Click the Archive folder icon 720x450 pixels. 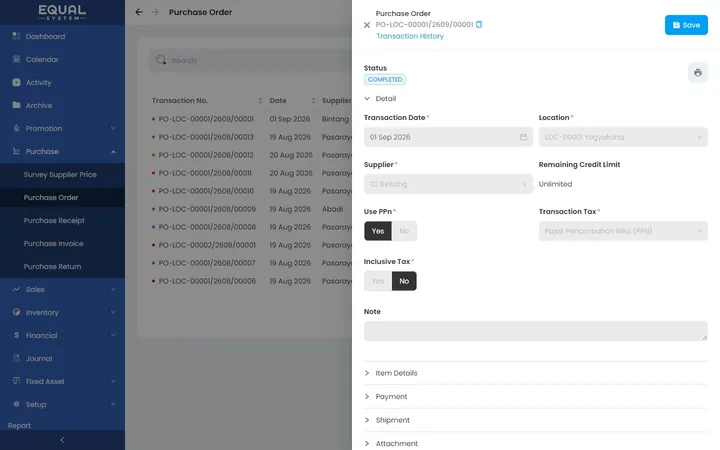(x=16, y=105)
